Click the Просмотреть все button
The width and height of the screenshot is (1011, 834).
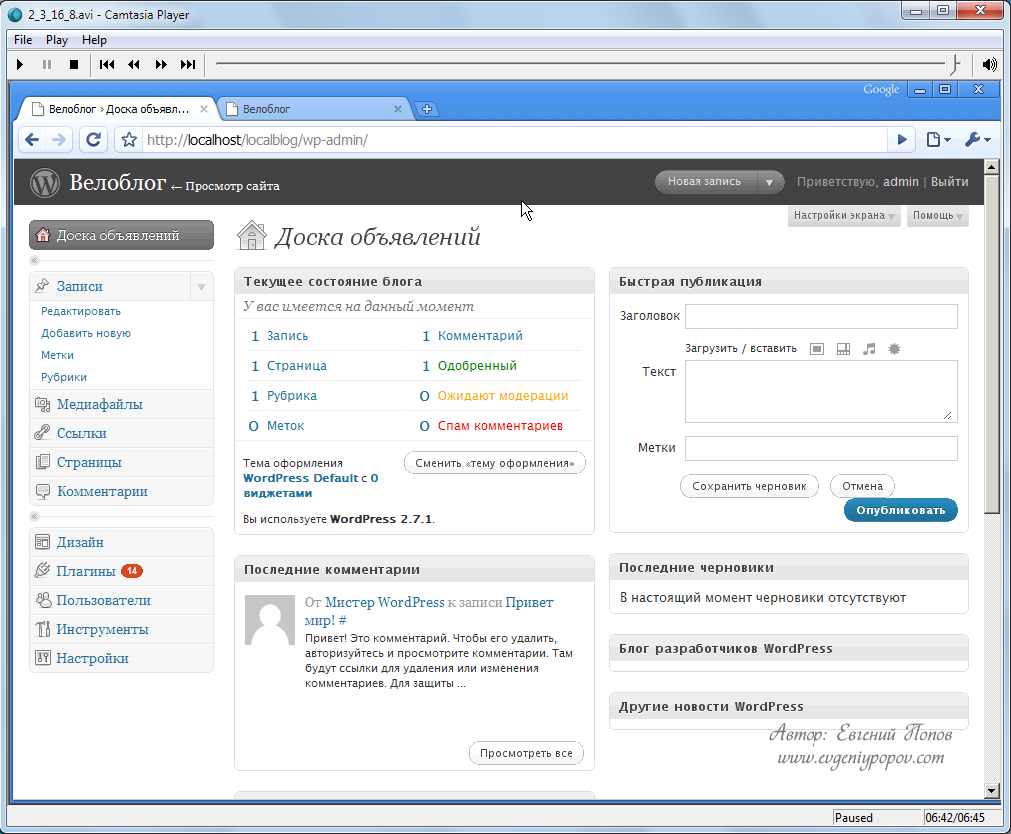click(x=526, y=753)
